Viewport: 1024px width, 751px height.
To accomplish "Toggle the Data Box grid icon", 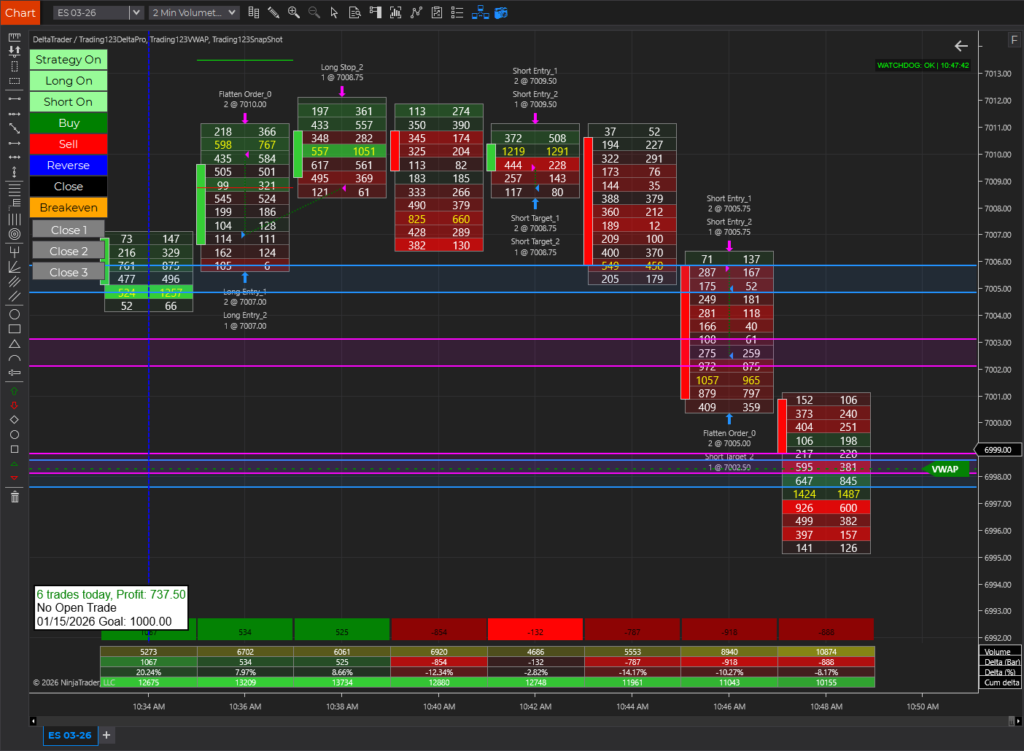I will (254, 12).
